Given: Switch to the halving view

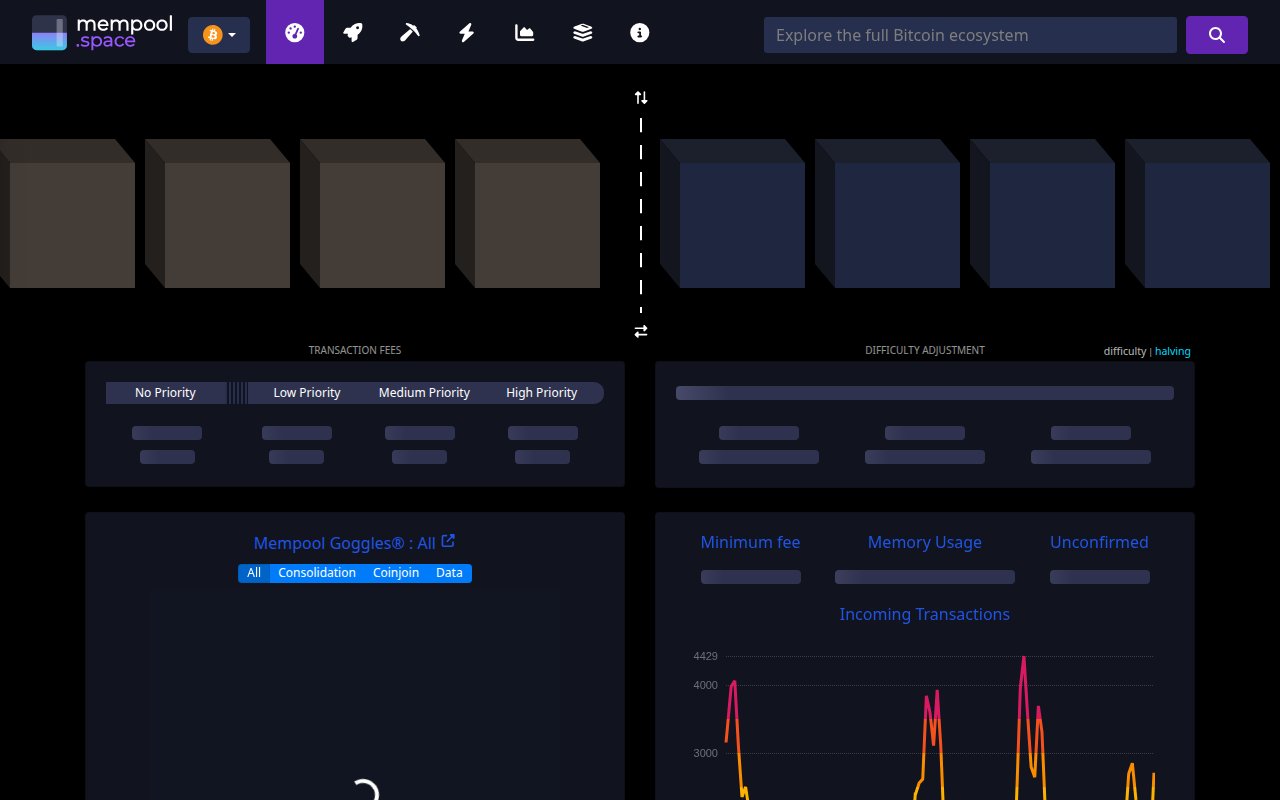Looking at the screenshot, I should pos(1173,351).
